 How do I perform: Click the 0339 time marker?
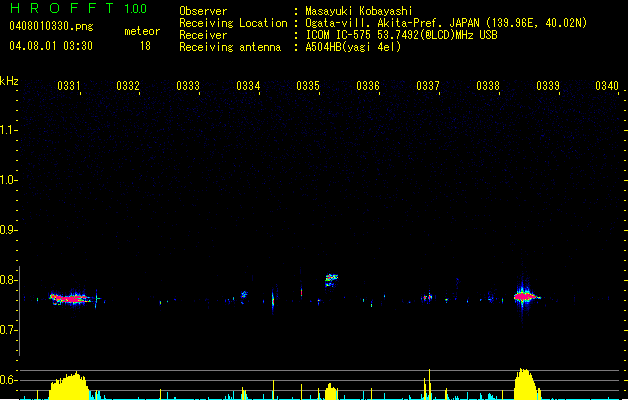[548, 85]
